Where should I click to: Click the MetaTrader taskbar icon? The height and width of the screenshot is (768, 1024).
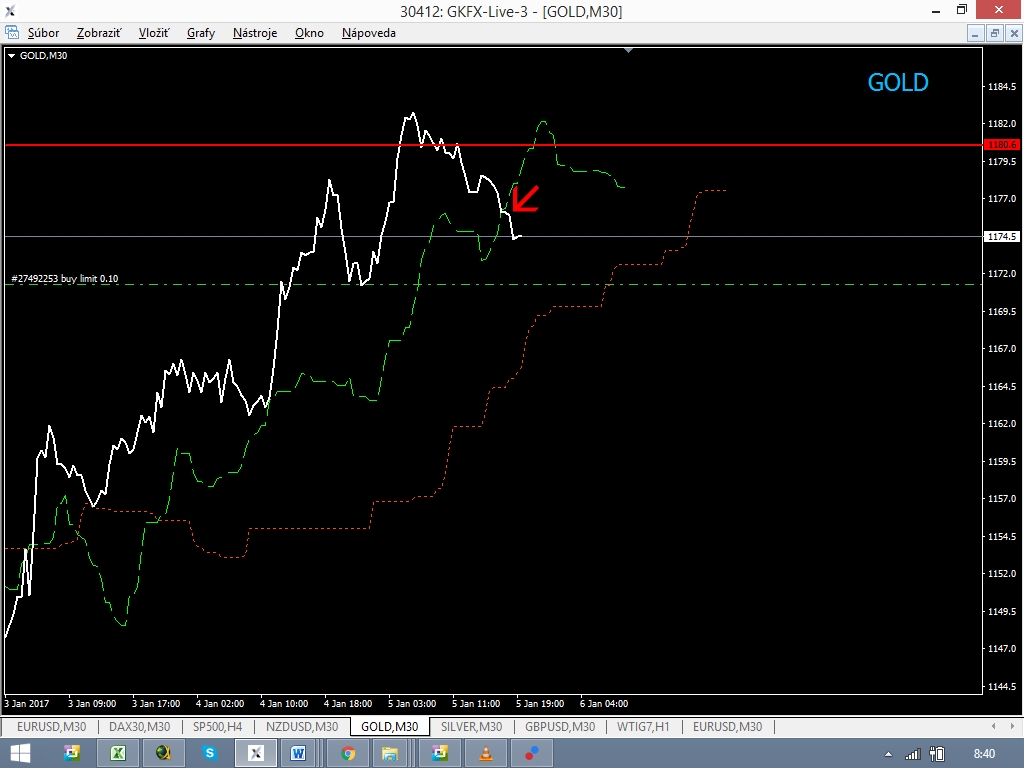coord(255,754)
